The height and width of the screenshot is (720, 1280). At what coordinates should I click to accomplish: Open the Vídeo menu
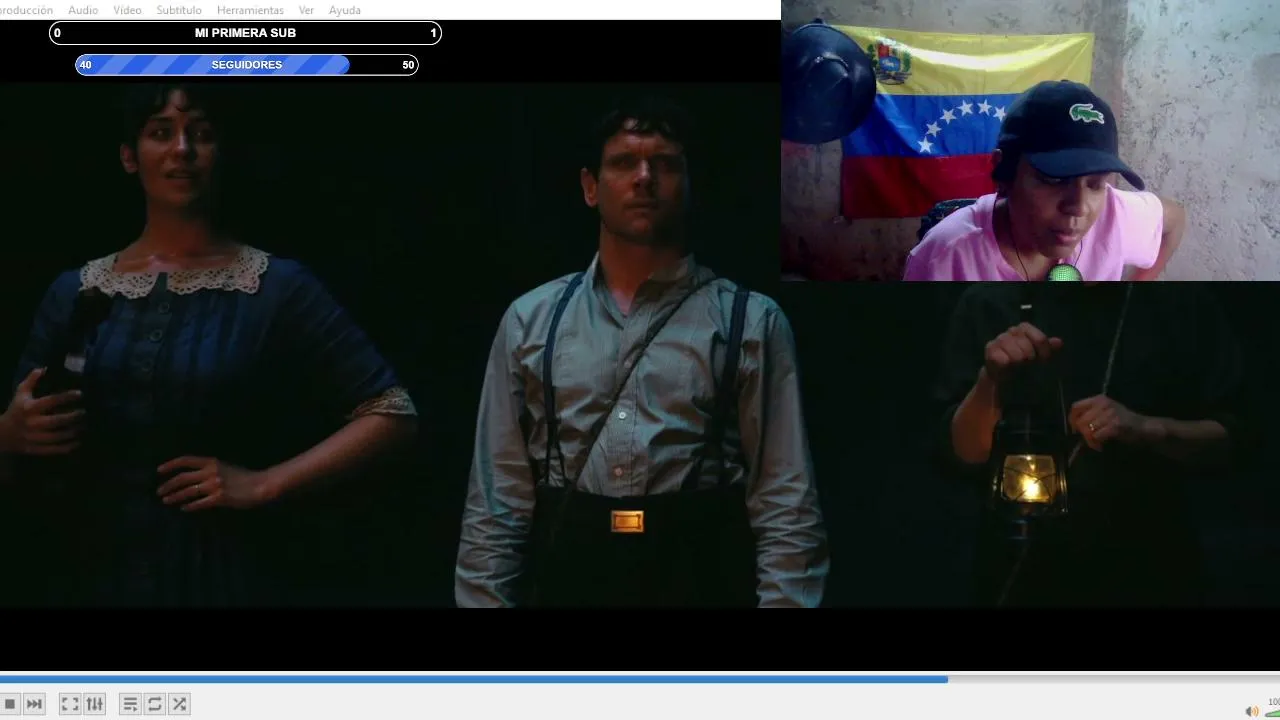[127, 10]
